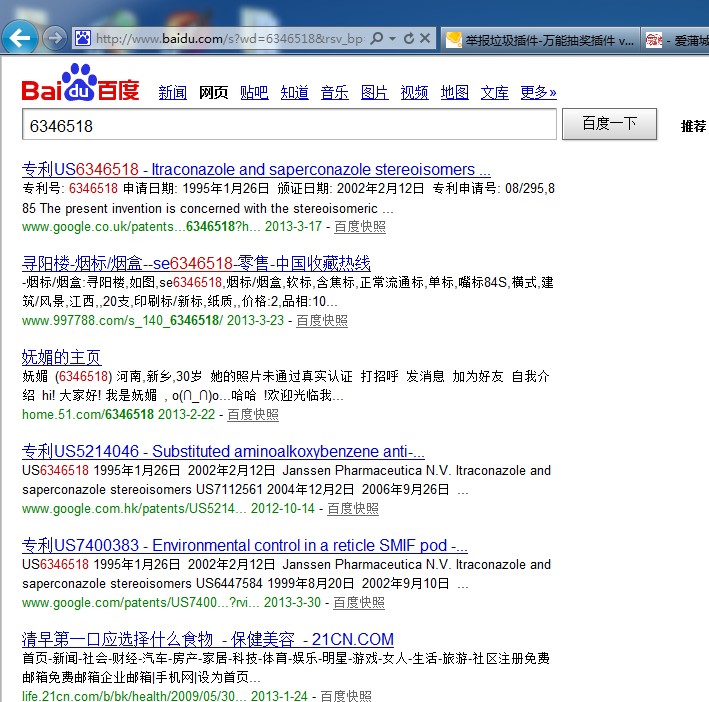Click the magnifier search icon in address bar
Screen dimensions: 709x702
(x=376, y=38)
